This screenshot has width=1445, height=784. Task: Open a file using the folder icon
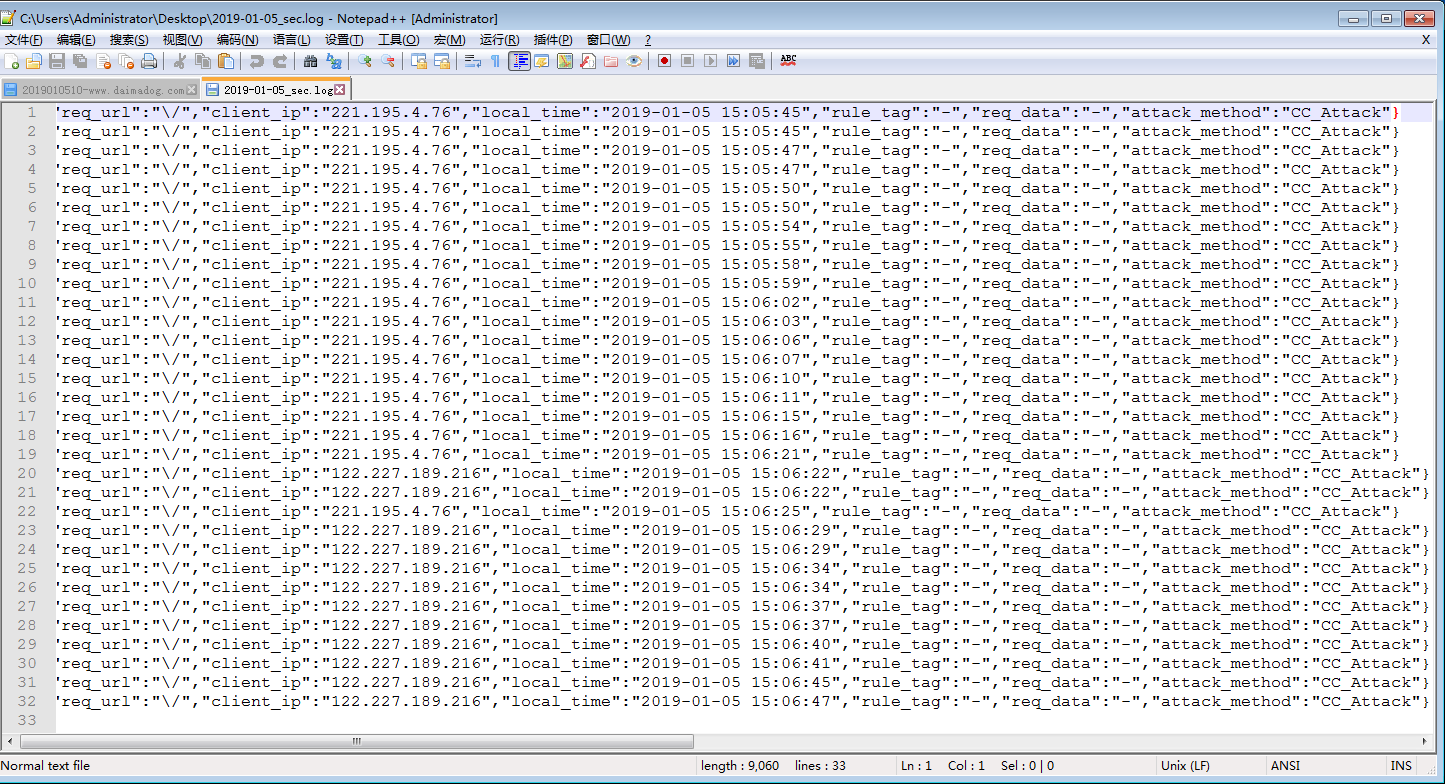34,61
